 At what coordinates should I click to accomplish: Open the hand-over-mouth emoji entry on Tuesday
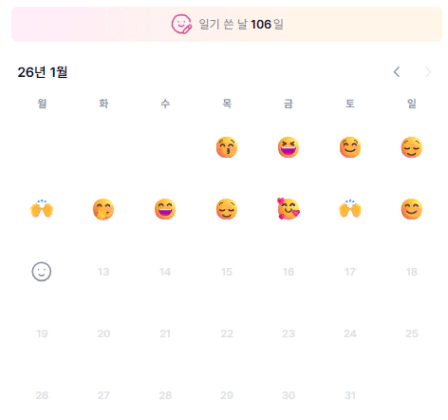tap(103, 209)
